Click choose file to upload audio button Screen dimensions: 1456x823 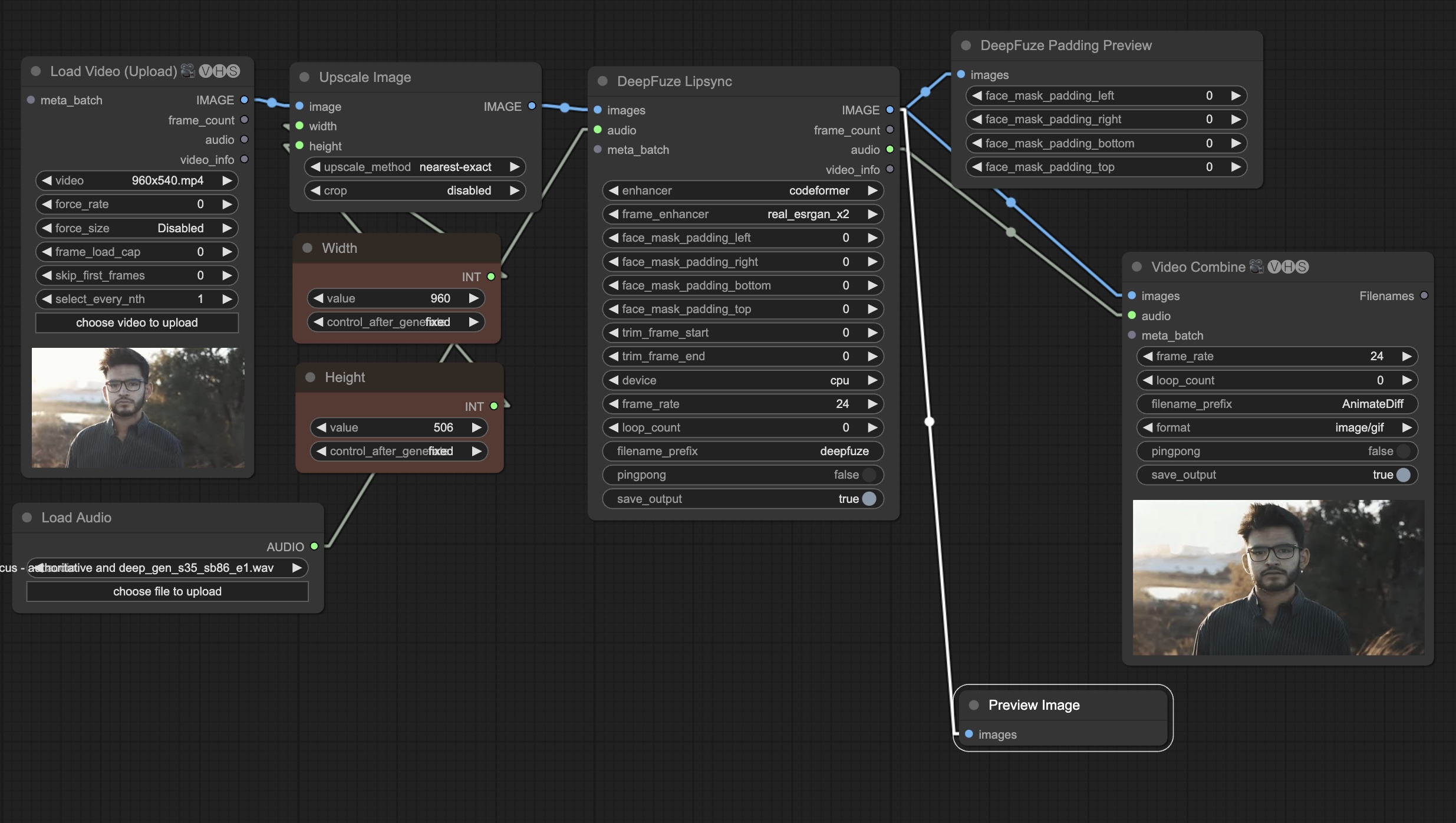pyautogui.click(x=166, y=590)
